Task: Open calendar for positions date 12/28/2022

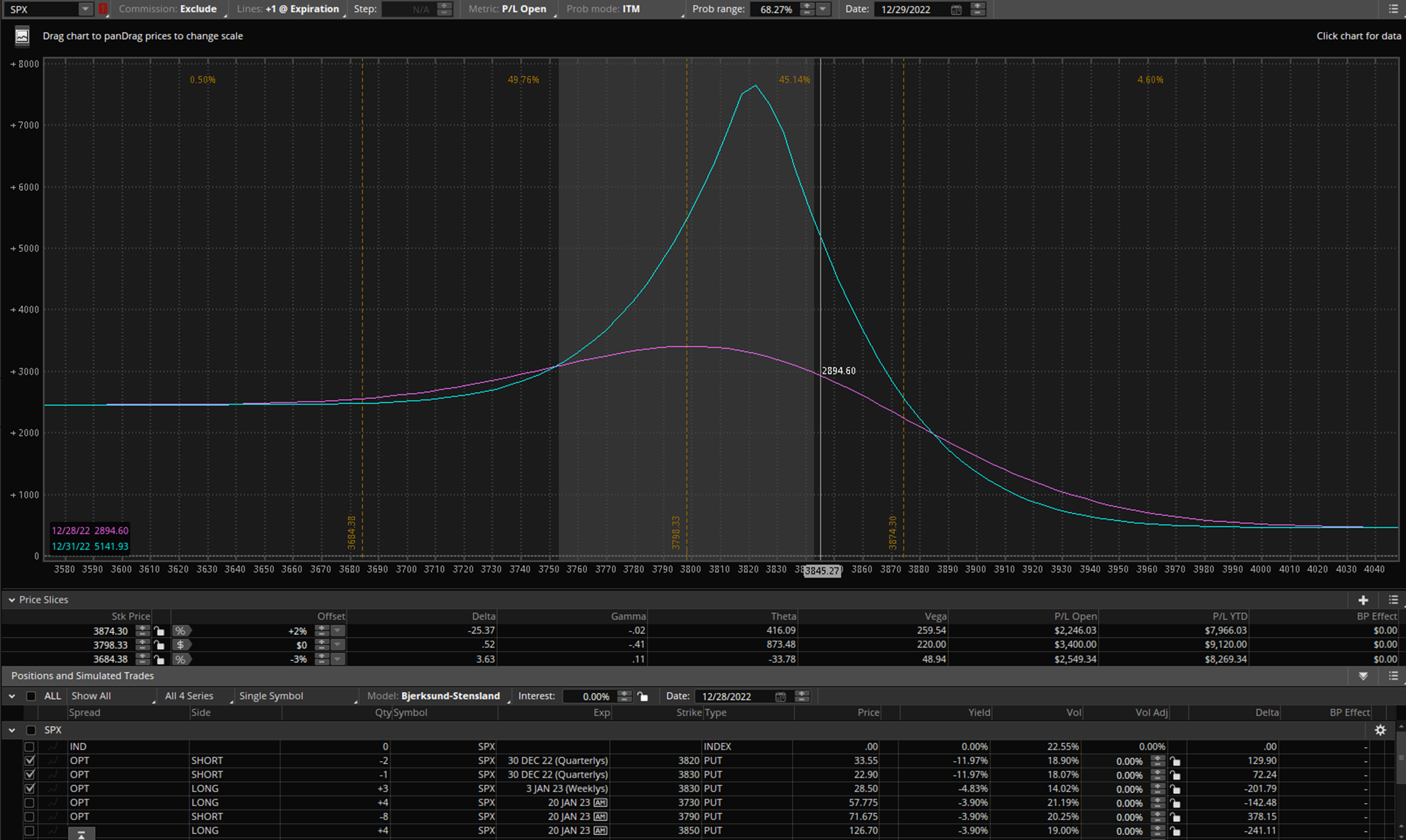Action: pyautogui.click(x=781, y=697)
